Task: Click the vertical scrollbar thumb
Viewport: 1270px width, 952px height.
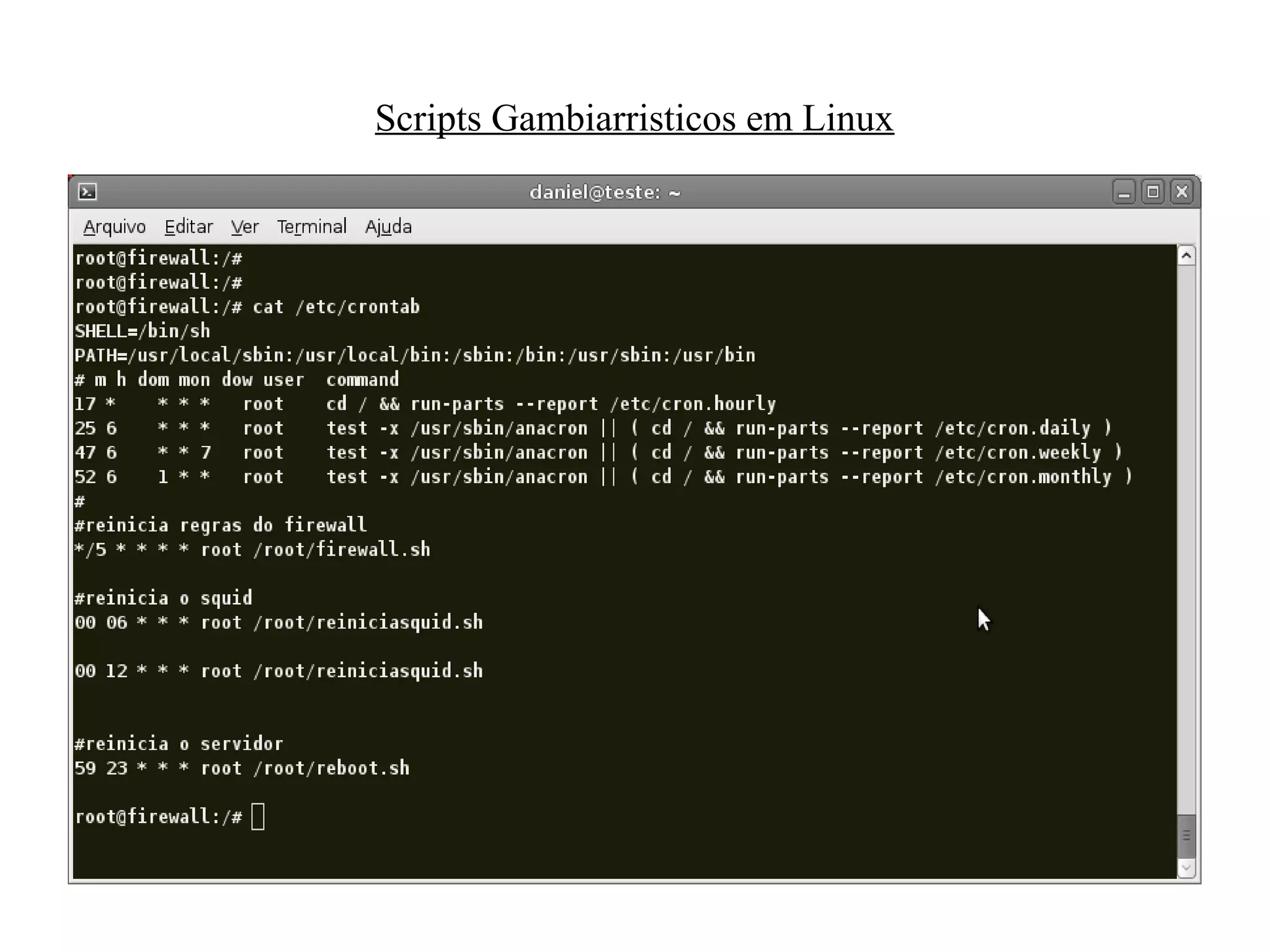Action: coord(1186,836)
